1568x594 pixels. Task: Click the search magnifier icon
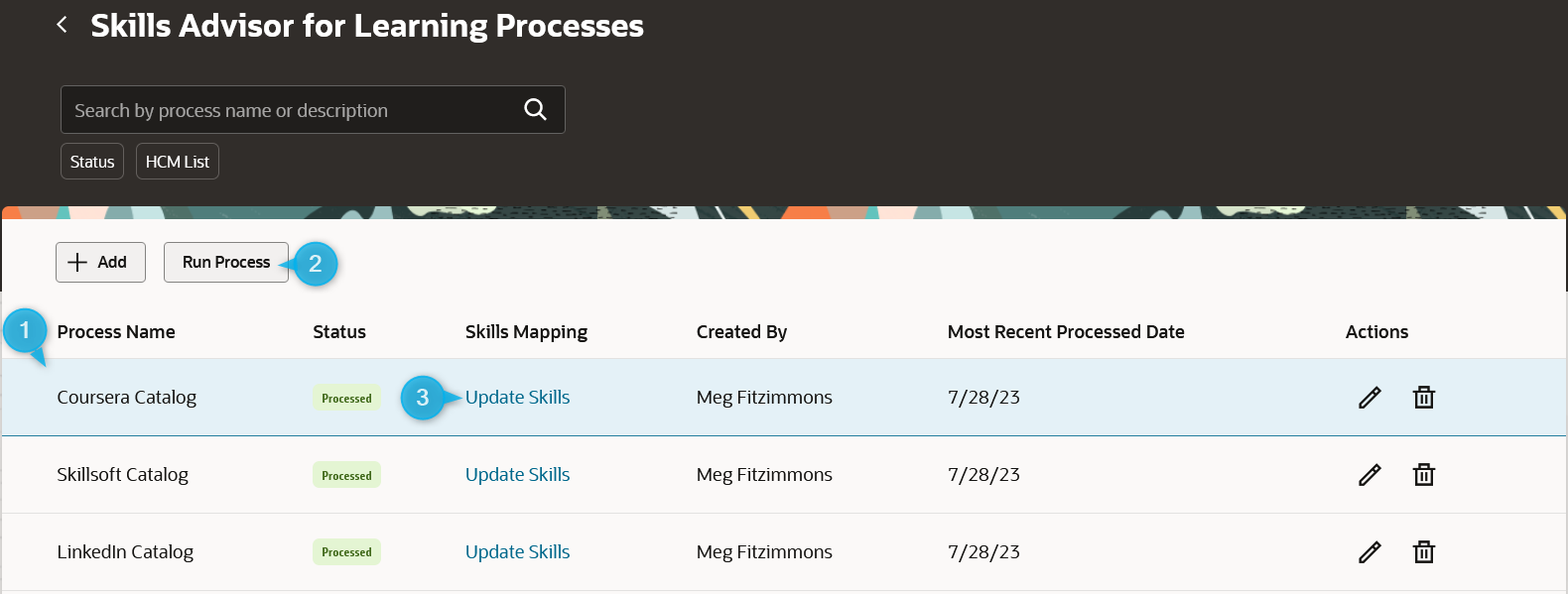click(535, 110)
